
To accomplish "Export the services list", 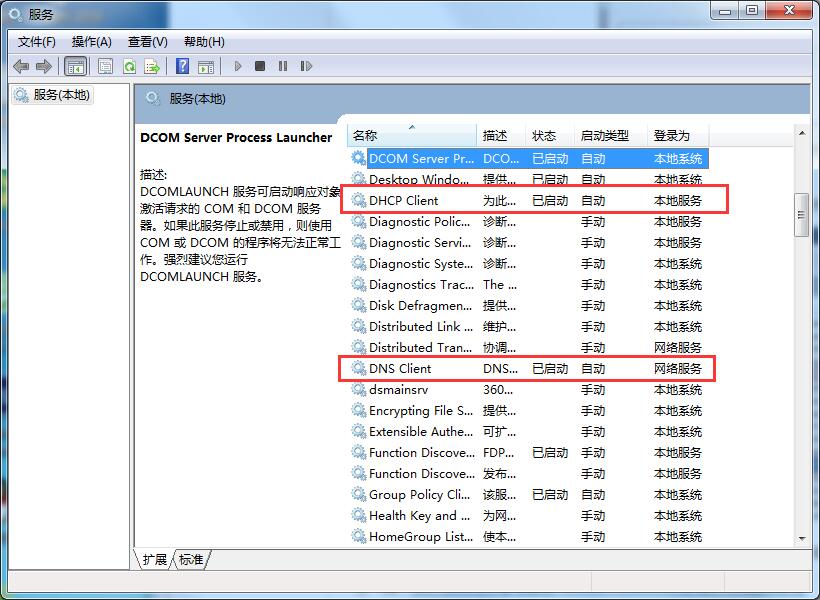I will [x=153, y=66].
